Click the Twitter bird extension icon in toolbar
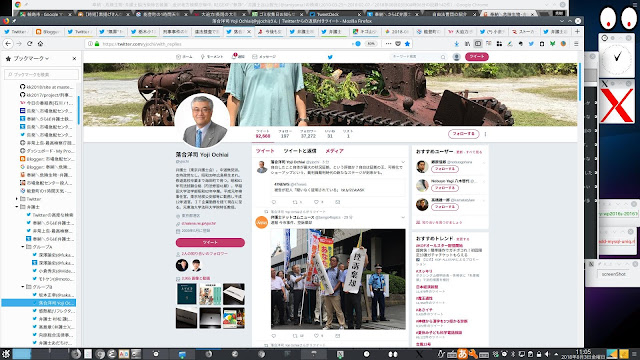 [531, 44]
